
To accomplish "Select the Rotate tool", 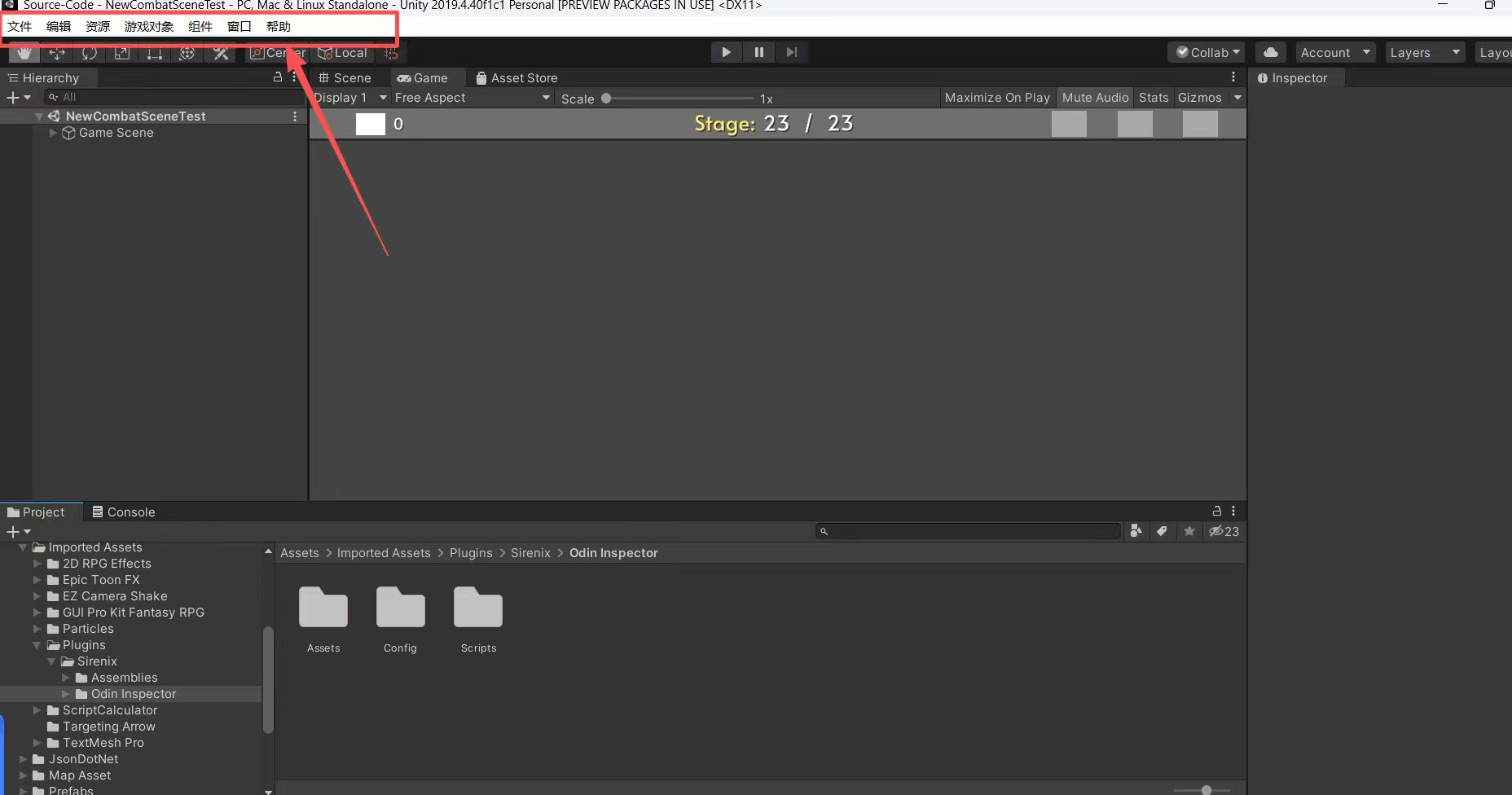I will (90, 53).
